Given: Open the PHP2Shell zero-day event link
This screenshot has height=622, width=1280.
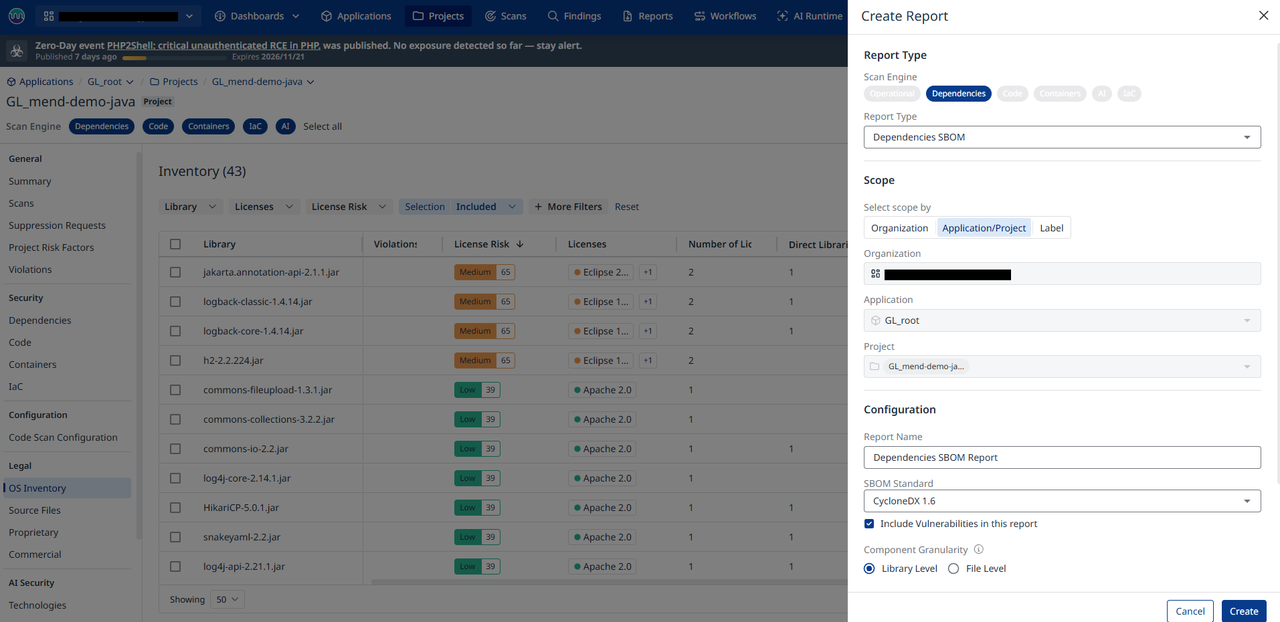Looking at the screenshot, I should [x=214, y=46].
